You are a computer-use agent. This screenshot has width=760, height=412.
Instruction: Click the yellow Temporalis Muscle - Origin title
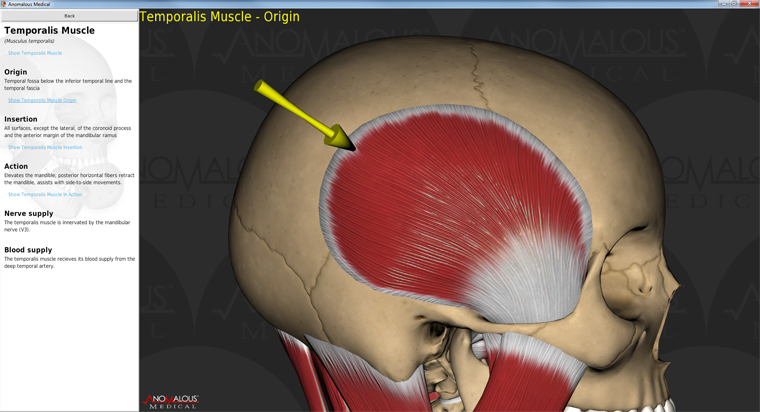tap(219, 16)
